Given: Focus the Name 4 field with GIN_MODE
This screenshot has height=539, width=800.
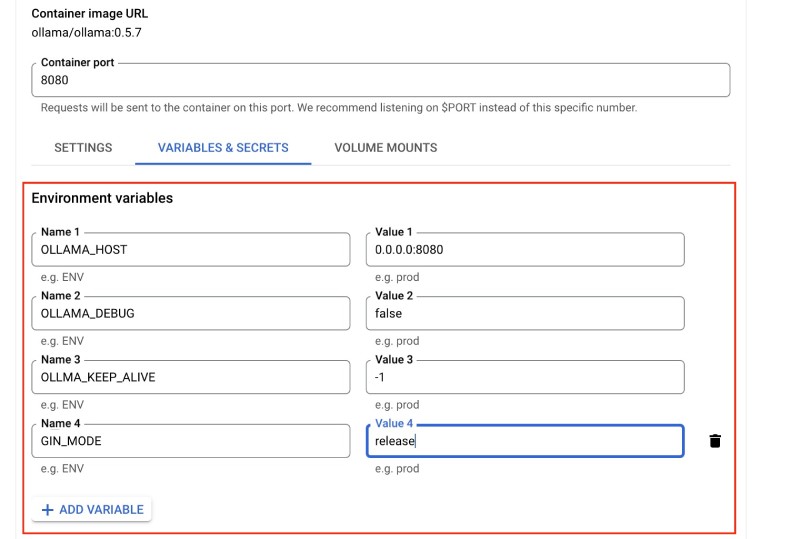Looking at the screenshot, I should pos(191,441).
